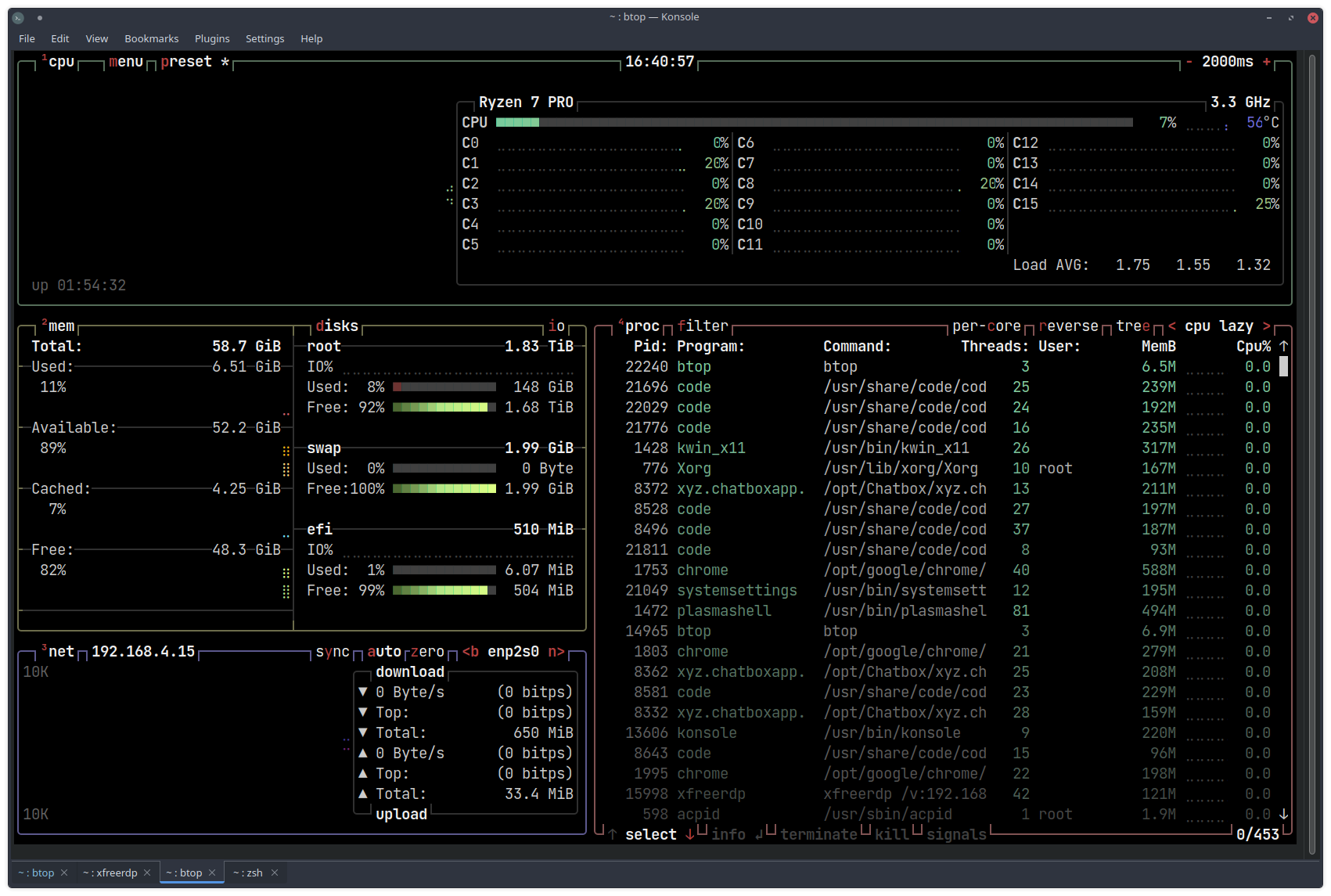Click the plus to increase update interval
The width and height of the screenshot is (1331, 896).
click(1266, 62)
